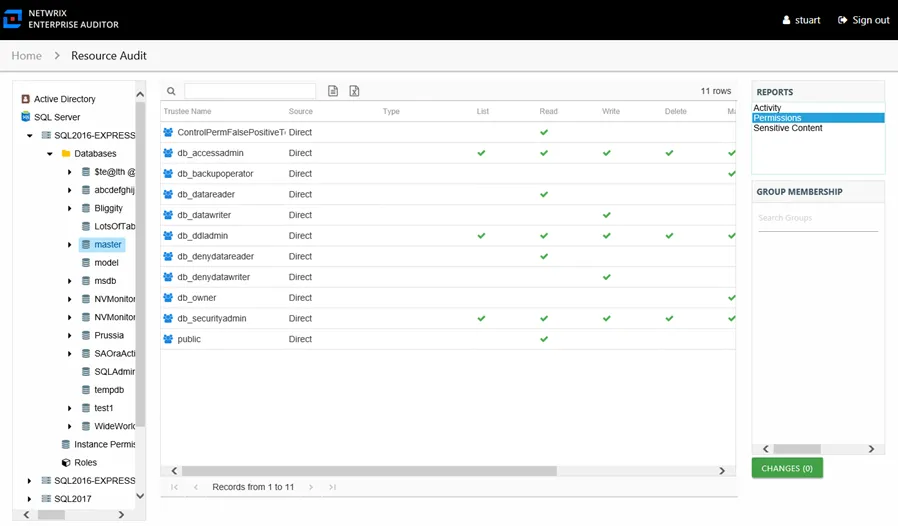The image size is (898, 526).
Task: Select the Permissions report
Action: tap(818, 118)
